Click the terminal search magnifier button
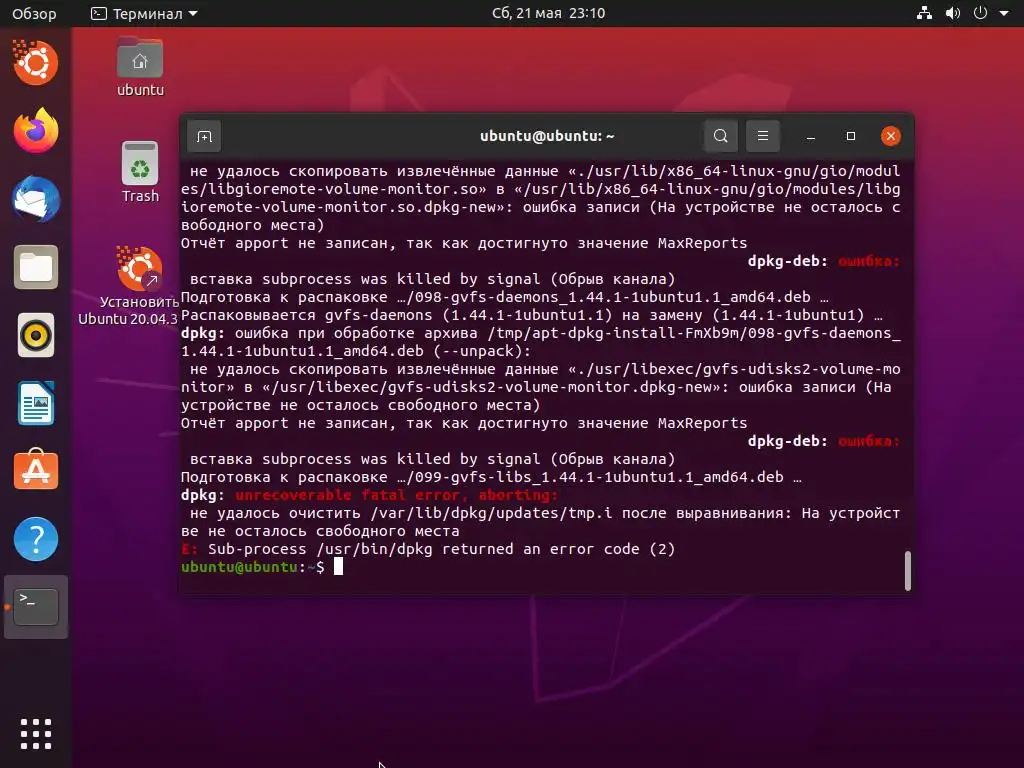The width and height of the screenshot is (1024, 768). tap(720, 136)
